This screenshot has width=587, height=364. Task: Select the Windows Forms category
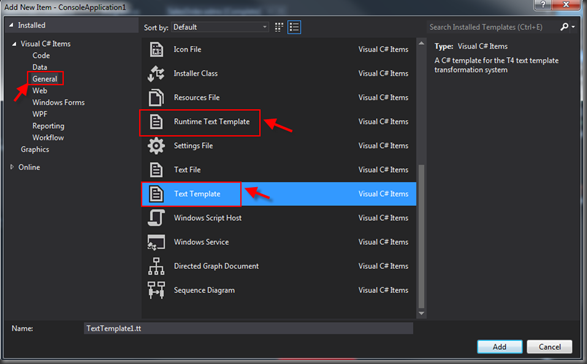(58, 102)
